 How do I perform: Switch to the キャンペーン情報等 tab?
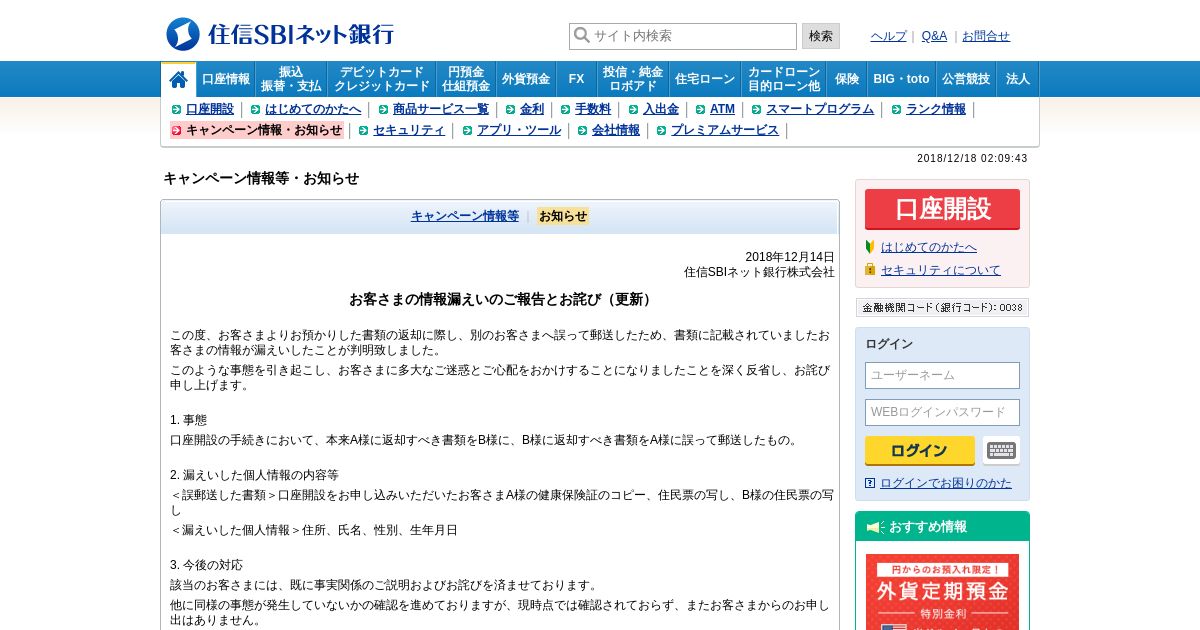[465, 216]
